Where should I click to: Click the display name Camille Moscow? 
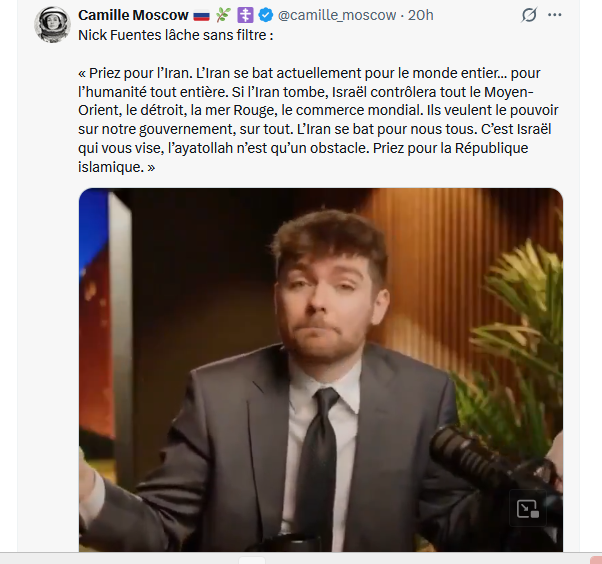tap(133, 16)
